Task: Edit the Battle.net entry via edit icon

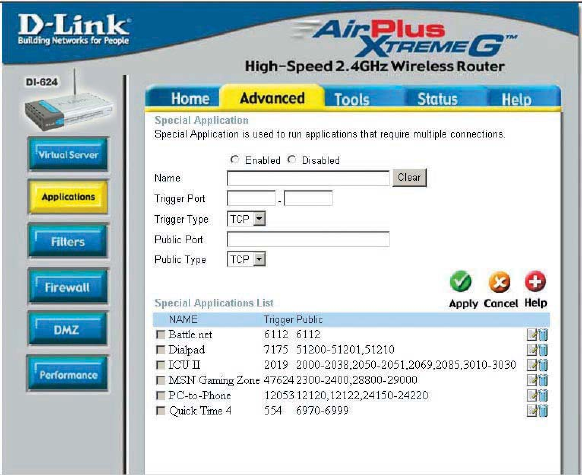Action: pyautogui.click(x=532, y=335)
